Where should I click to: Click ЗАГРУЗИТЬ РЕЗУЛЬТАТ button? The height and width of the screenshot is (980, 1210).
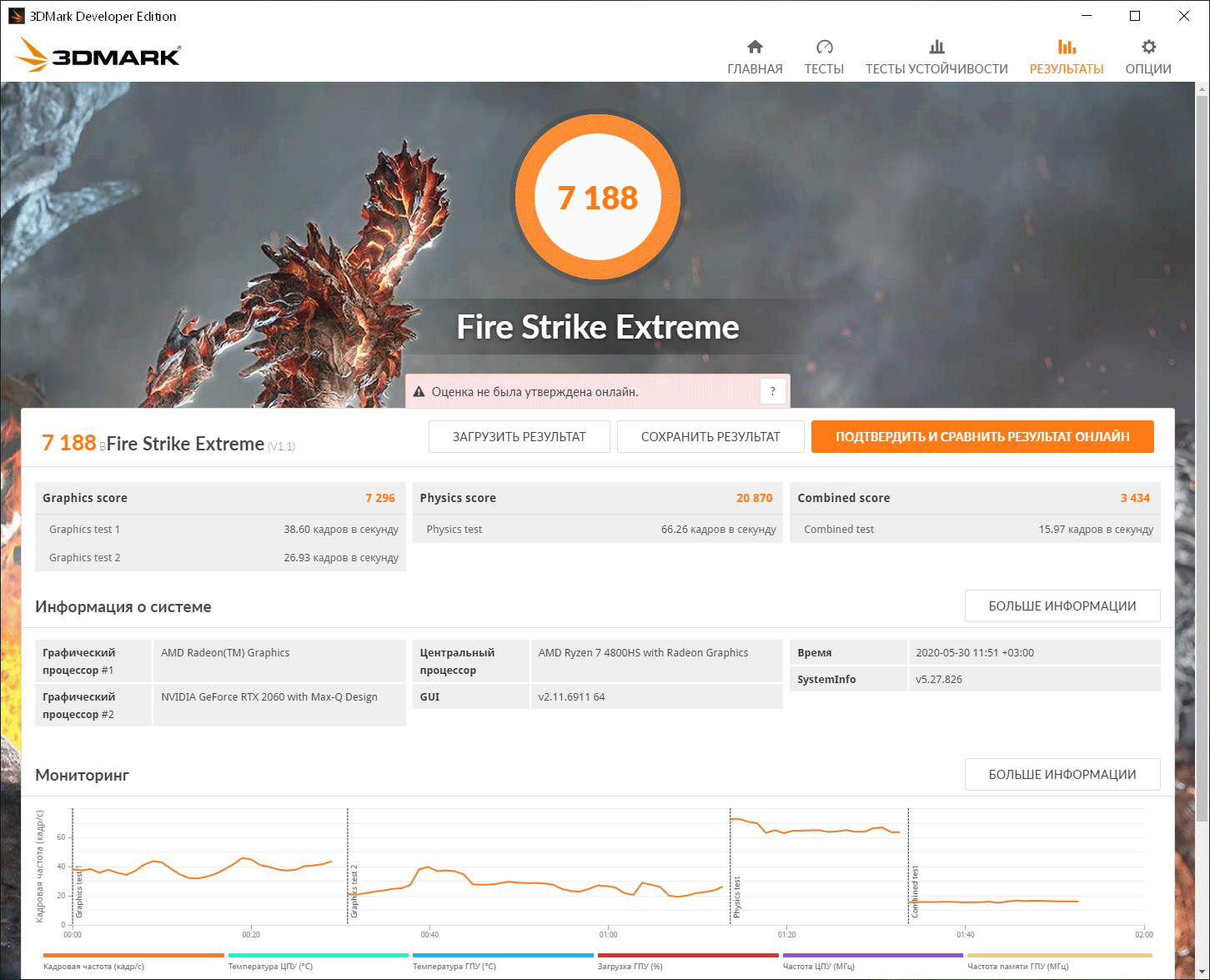(520, 436)
